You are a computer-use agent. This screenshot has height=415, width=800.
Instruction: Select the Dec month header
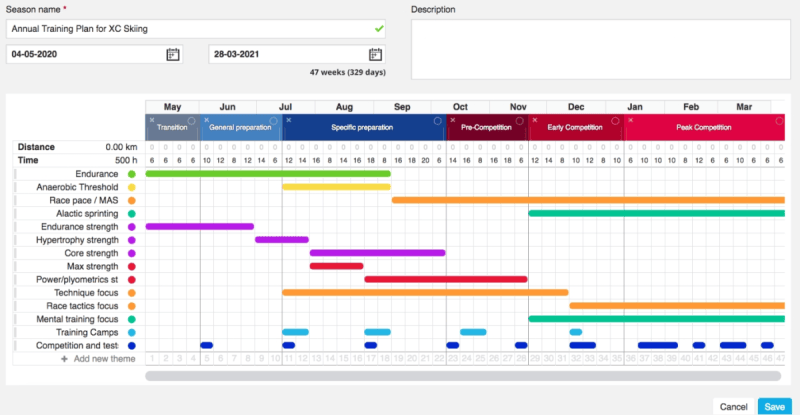[576, 106]
